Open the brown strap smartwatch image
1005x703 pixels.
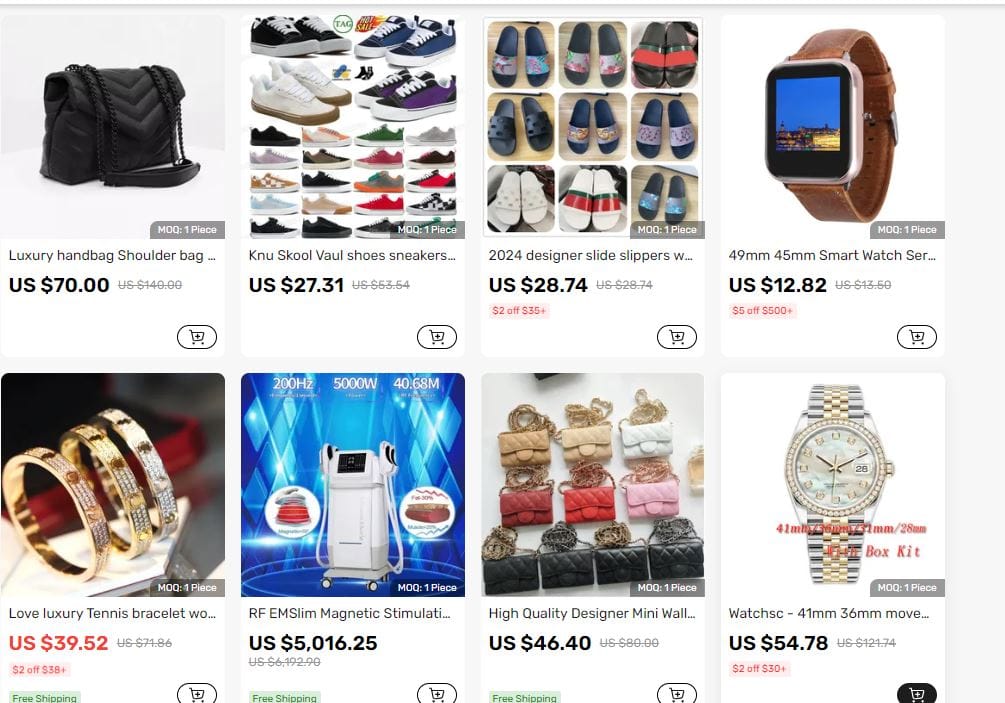[833, 127]
